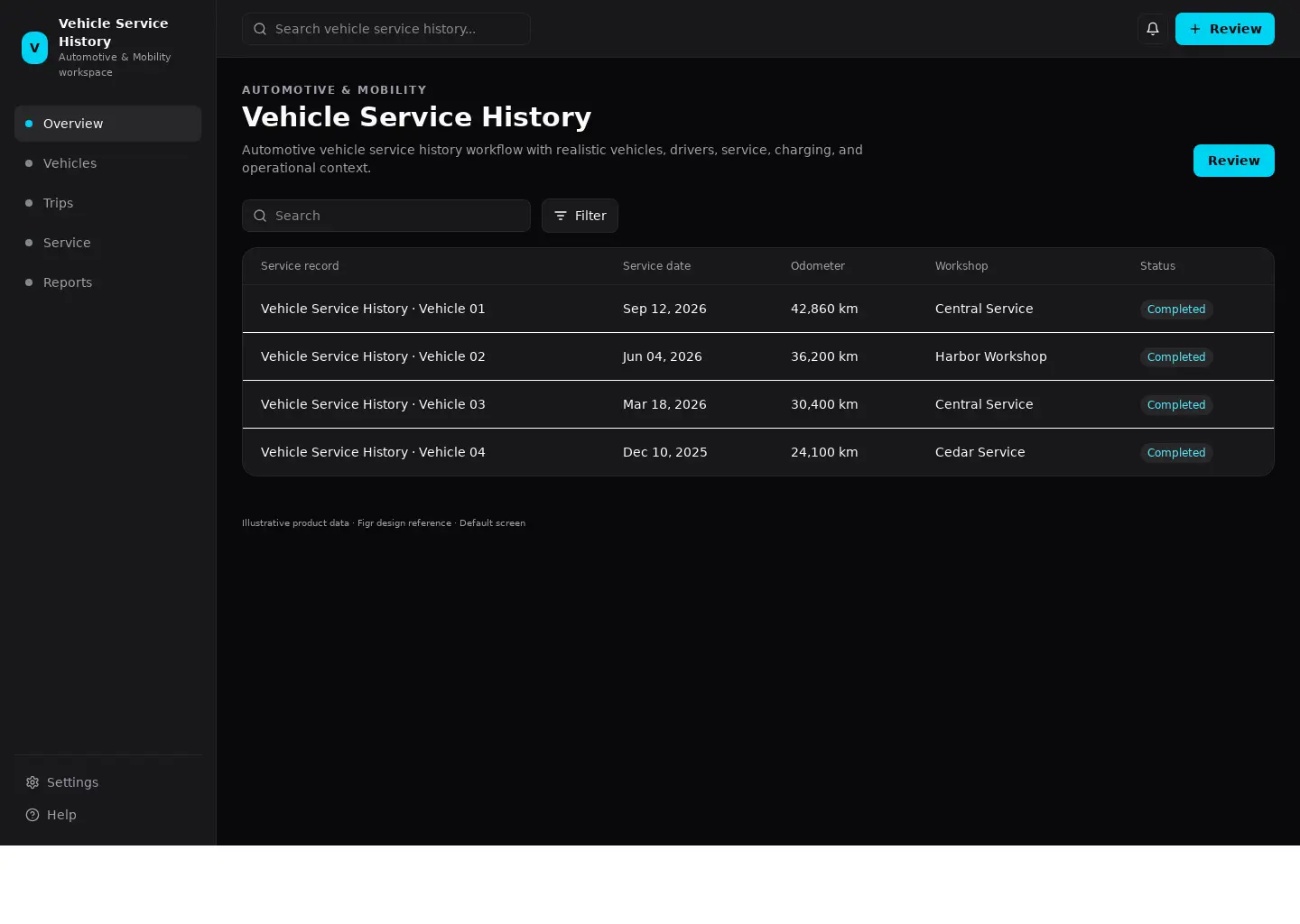Select the Jun 04, 2026 date cell
Viewport: 1300px width, 924px height.
[662, 356]
